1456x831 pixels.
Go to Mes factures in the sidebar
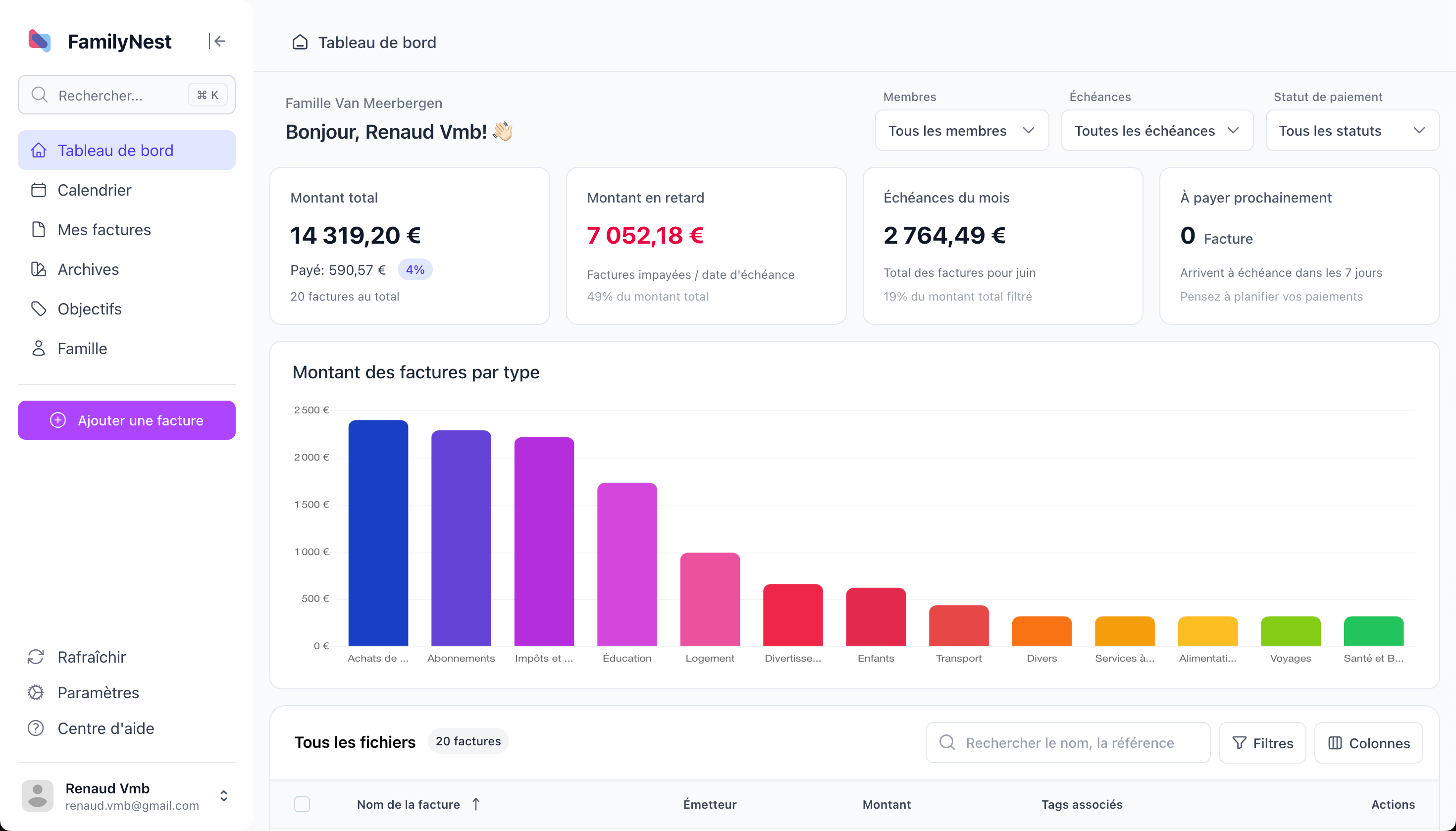[x=104, y=229]
